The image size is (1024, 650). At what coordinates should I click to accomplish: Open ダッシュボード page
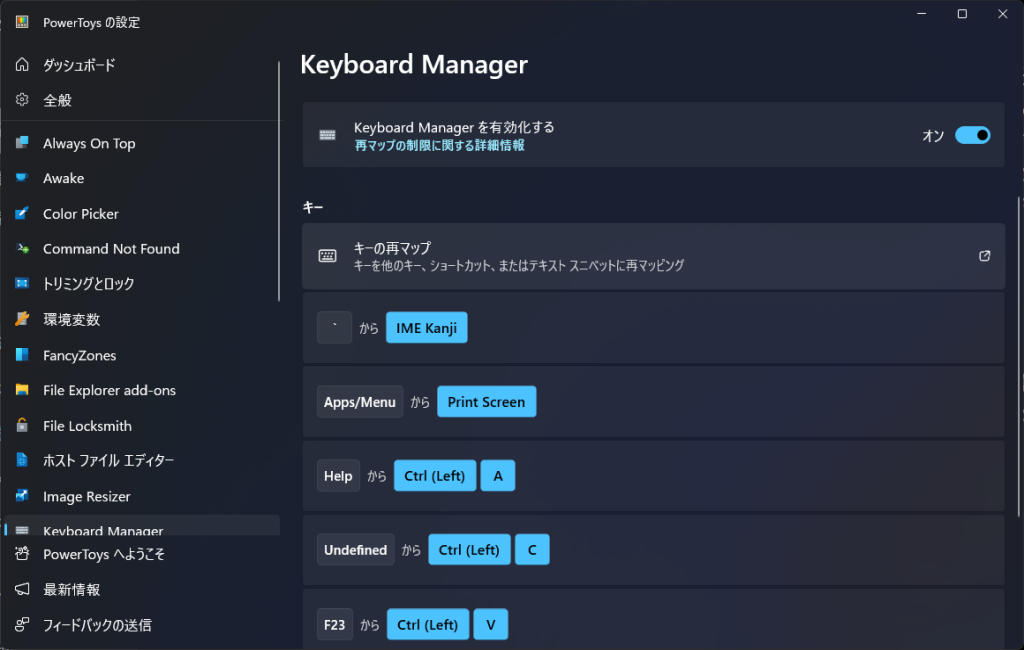point(142,64)
